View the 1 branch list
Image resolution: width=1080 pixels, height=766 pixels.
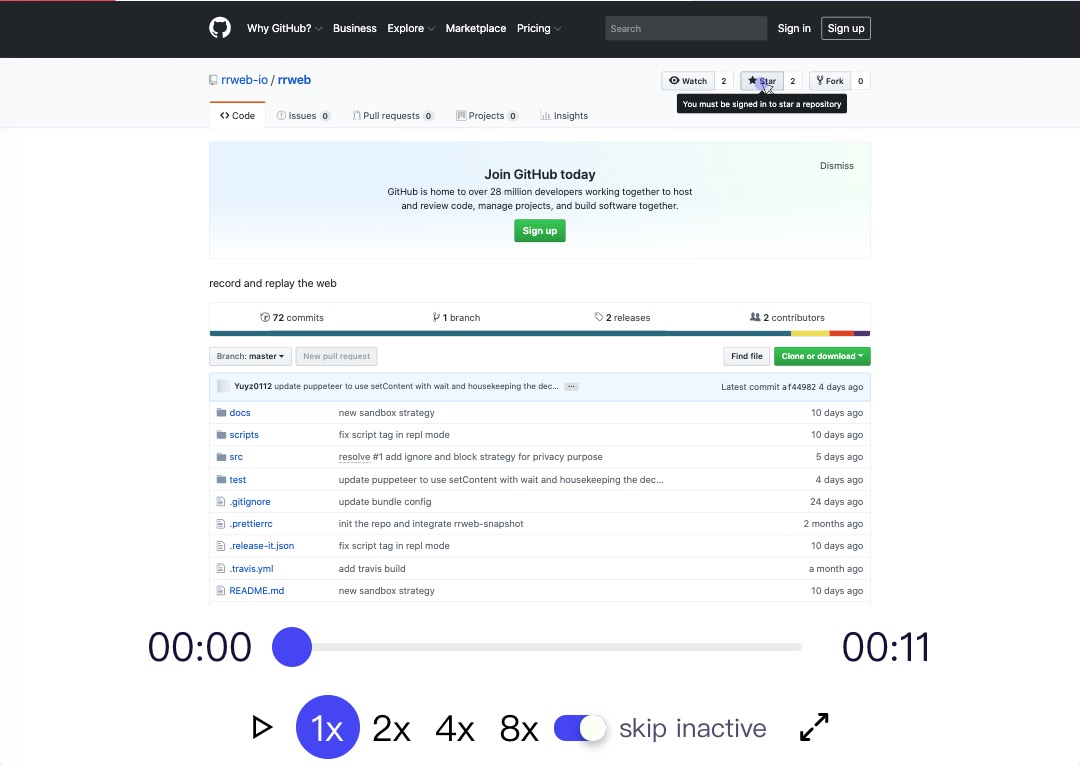pos(456,318)
